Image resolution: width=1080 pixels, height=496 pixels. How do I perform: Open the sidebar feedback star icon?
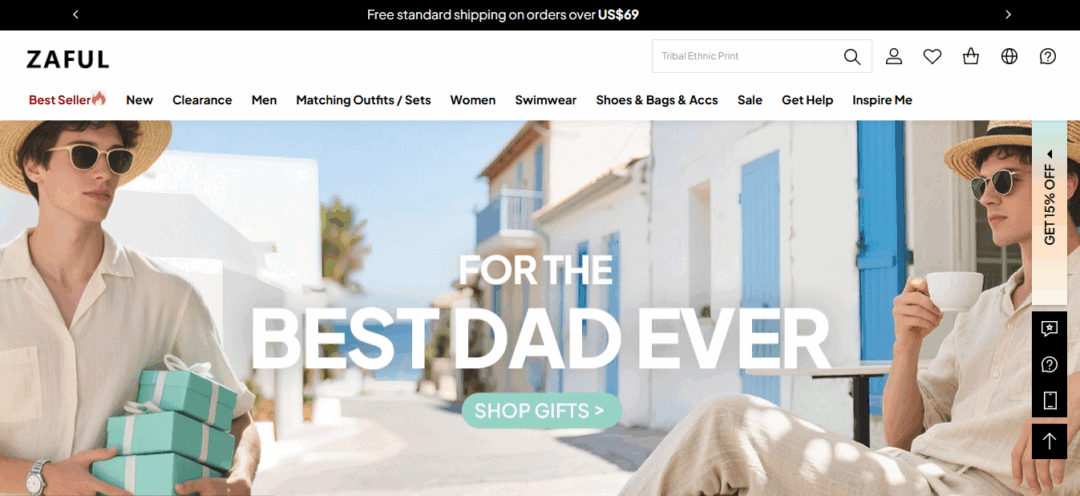point(1049,329)
